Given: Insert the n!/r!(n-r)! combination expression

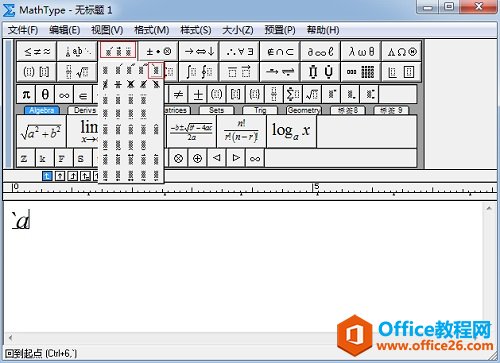Looking at the screenshot, I should coord(241,131).
